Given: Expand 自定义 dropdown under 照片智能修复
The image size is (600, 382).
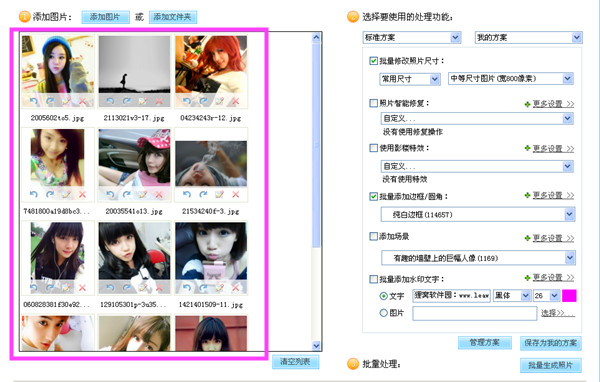Looking at the screenshot, I should (x=477, y=119).
